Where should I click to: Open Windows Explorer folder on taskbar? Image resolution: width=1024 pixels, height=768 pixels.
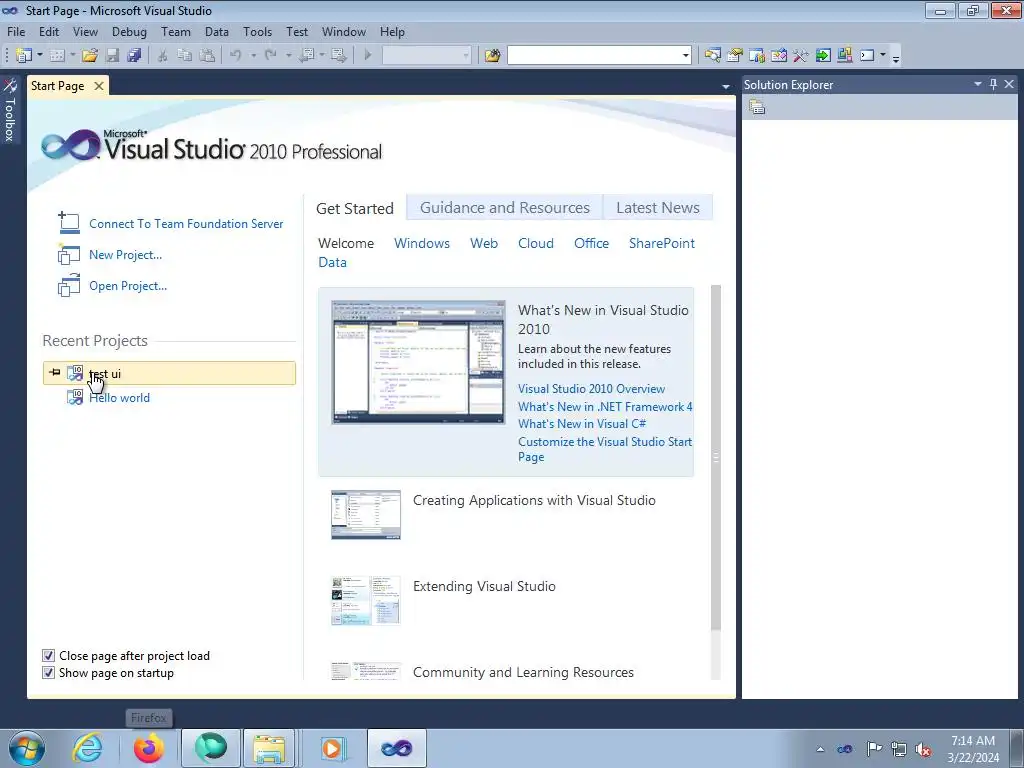269,748
